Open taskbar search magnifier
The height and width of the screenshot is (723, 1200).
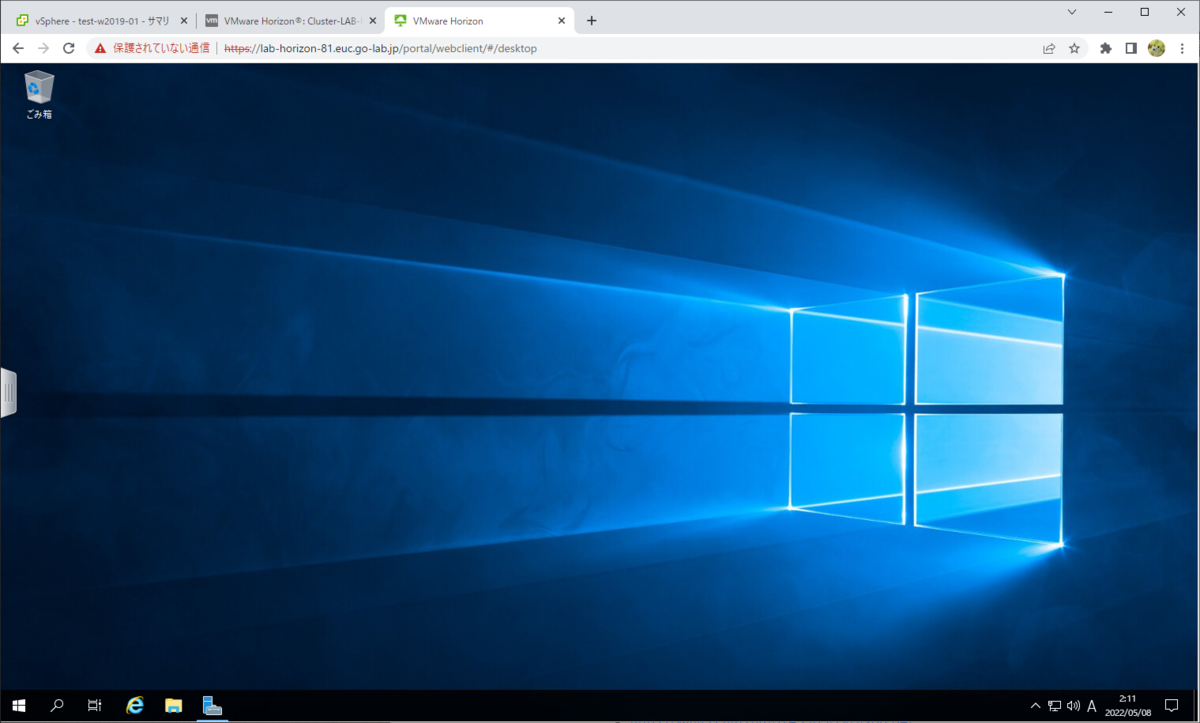pyautogui.click(x=57, y=706)
